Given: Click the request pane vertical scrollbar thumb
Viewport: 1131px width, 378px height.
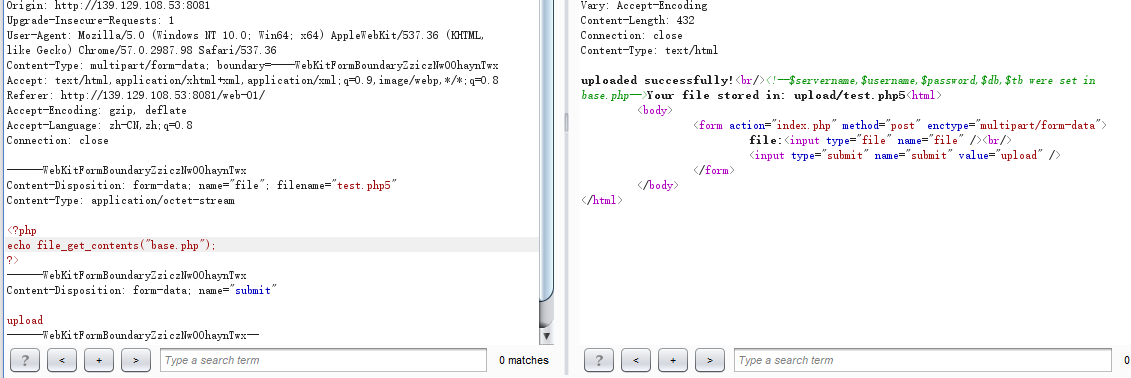Looking at the screenshot, I should (x=546, y=149).
